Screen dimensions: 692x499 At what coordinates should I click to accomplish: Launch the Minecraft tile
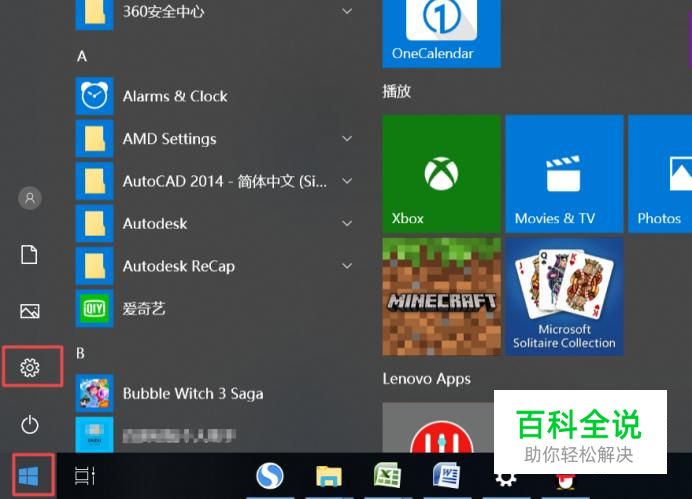pos(441,296)
